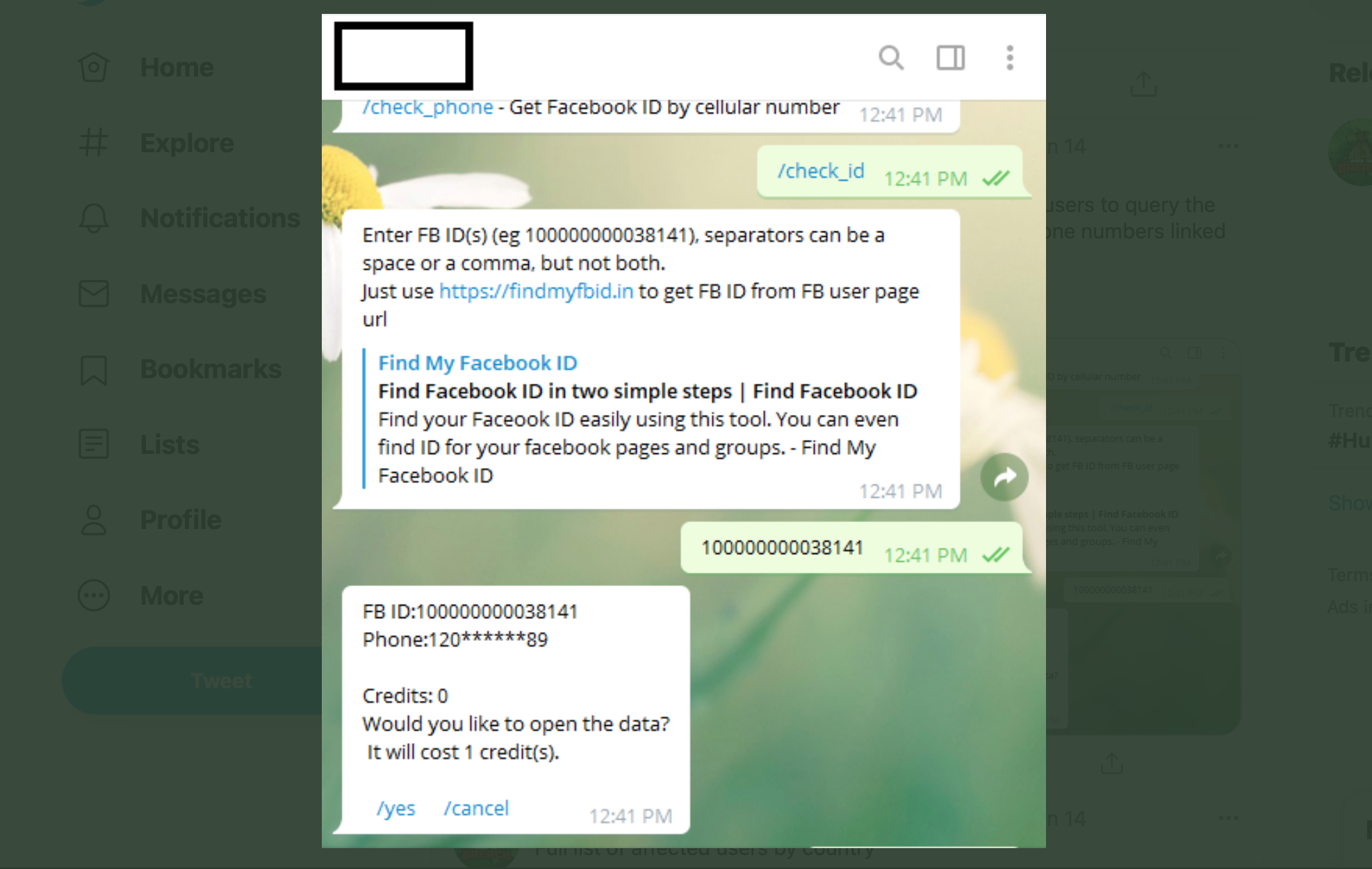Open the Explore hashtag icon

click(x=94, y=143)
